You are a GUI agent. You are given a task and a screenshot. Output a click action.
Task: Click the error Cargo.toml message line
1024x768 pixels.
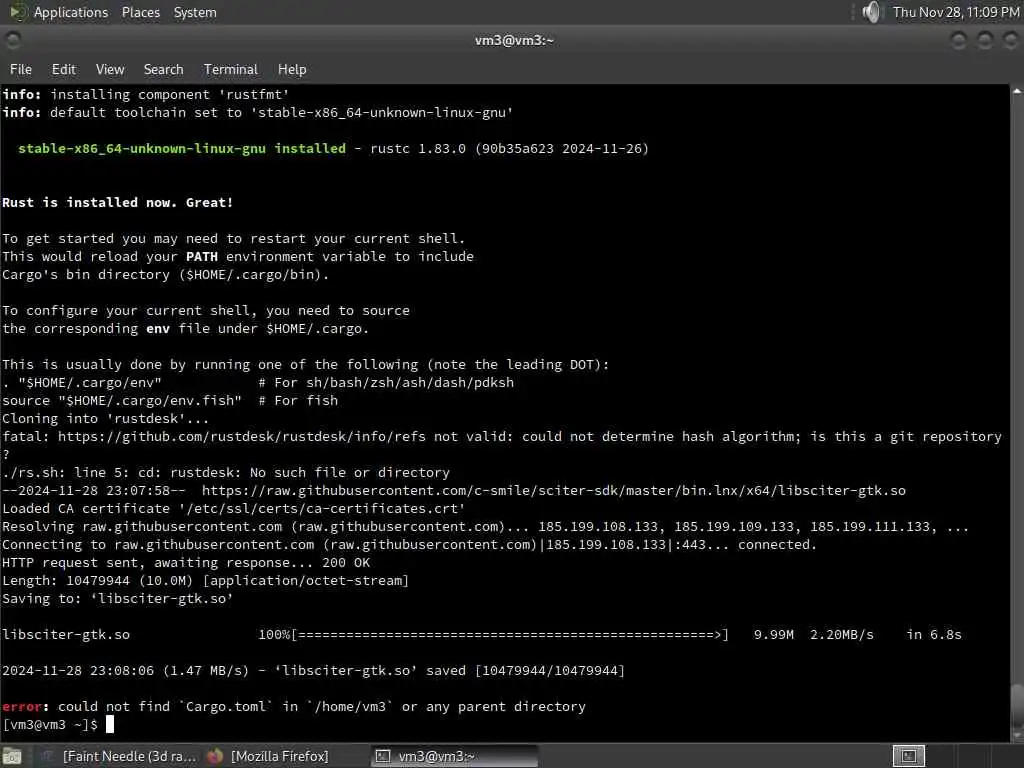point(294,707)
